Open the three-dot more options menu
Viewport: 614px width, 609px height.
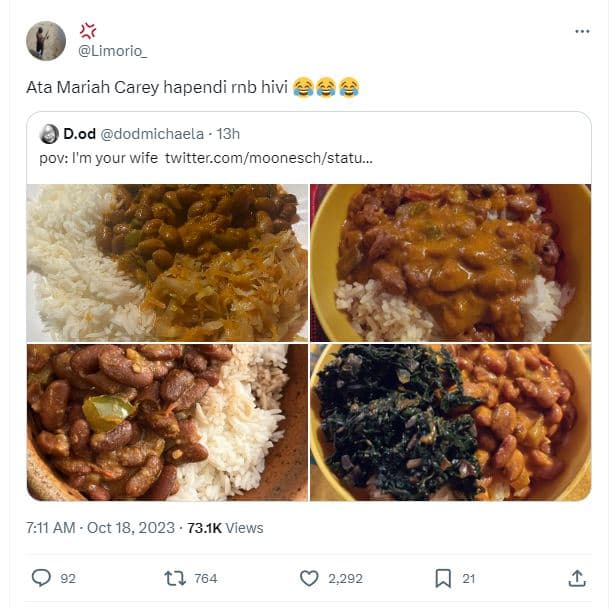[582, 31]
